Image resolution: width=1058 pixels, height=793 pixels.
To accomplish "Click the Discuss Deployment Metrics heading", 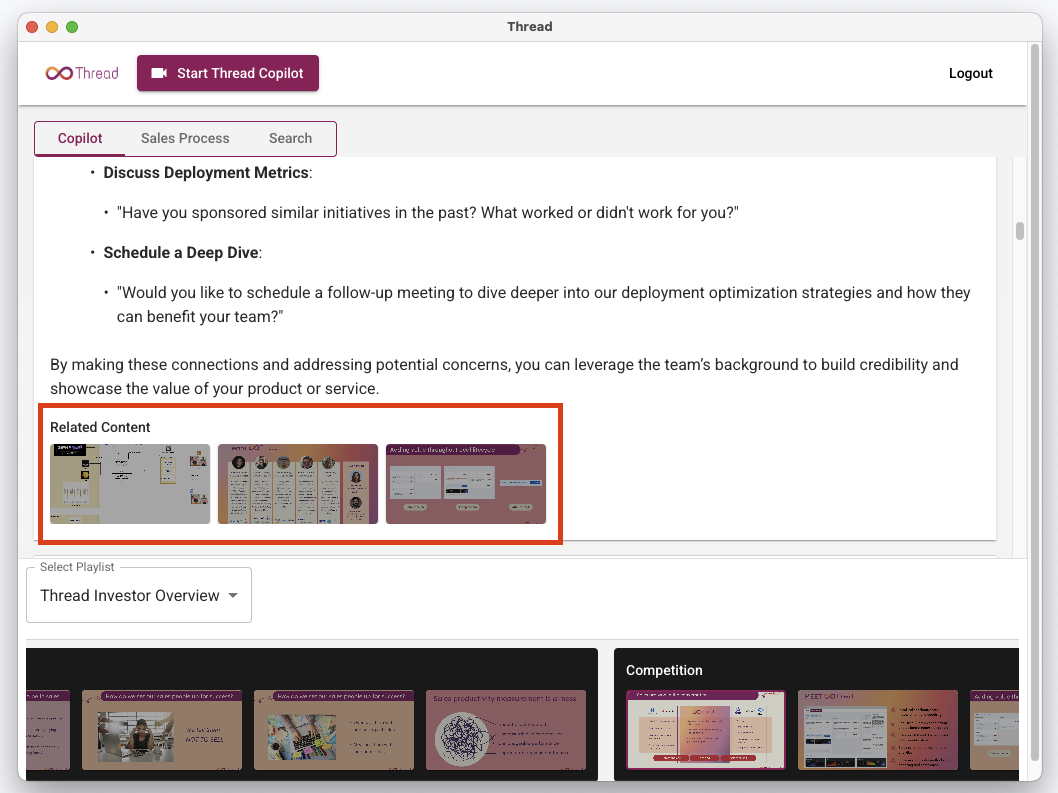I will 206,173.
